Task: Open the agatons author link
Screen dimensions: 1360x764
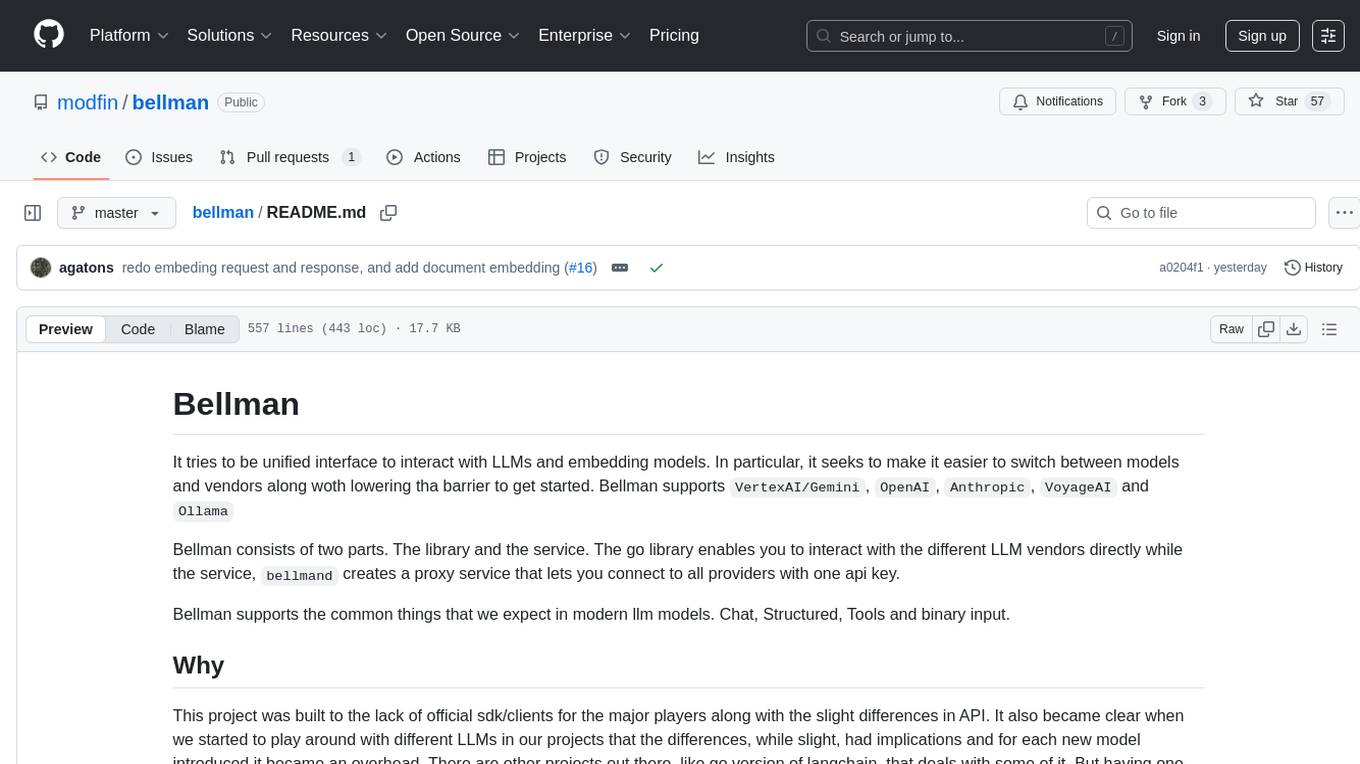Action: coord(87,268)
